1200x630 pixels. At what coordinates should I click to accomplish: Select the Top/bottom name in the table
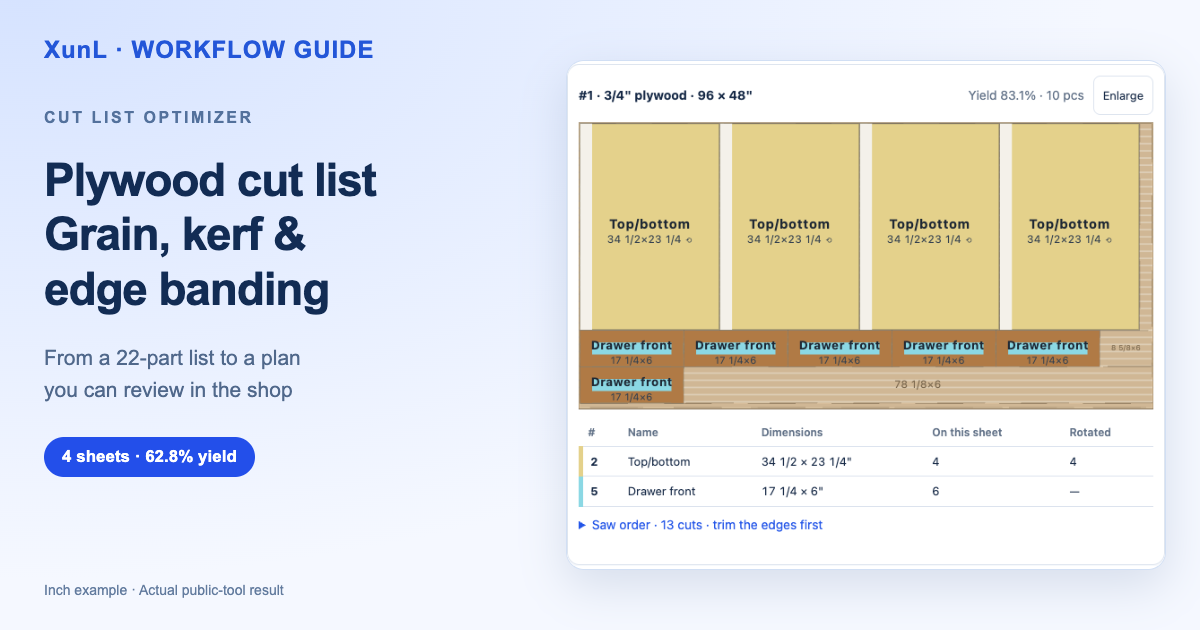659,462
